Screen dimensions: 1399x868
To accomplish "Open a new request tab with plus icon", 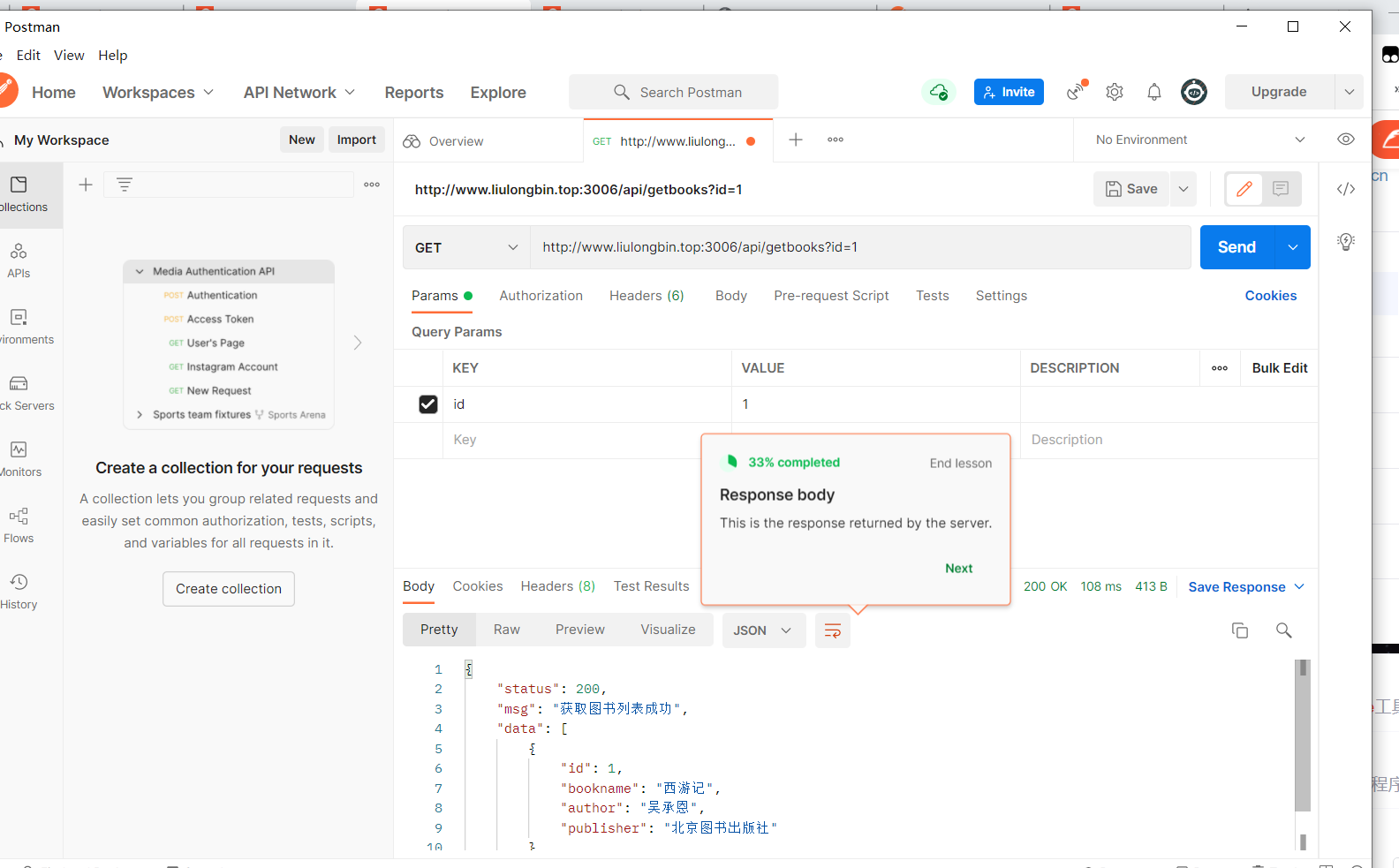I will click(x=796, y=140).
